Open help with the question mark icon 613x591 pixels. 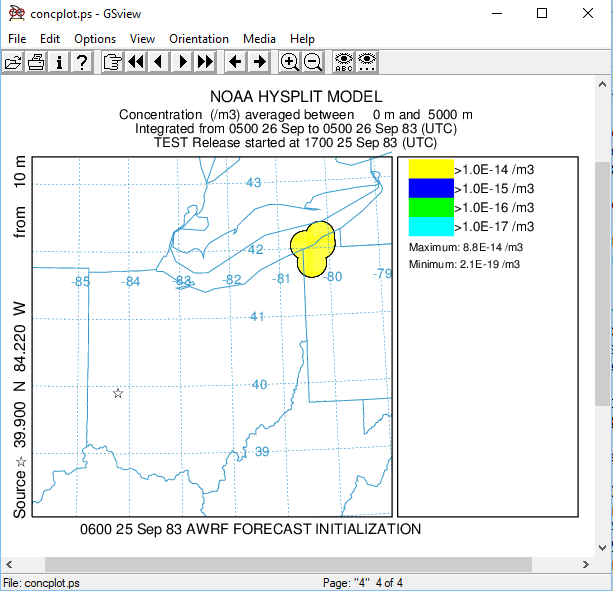[82, 62]
